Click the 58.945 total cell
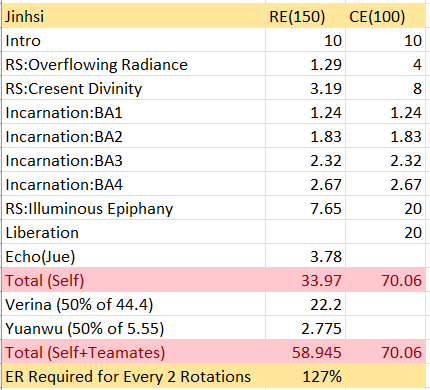The width and height of the screenshot is (430, 390). pos(306,352)
